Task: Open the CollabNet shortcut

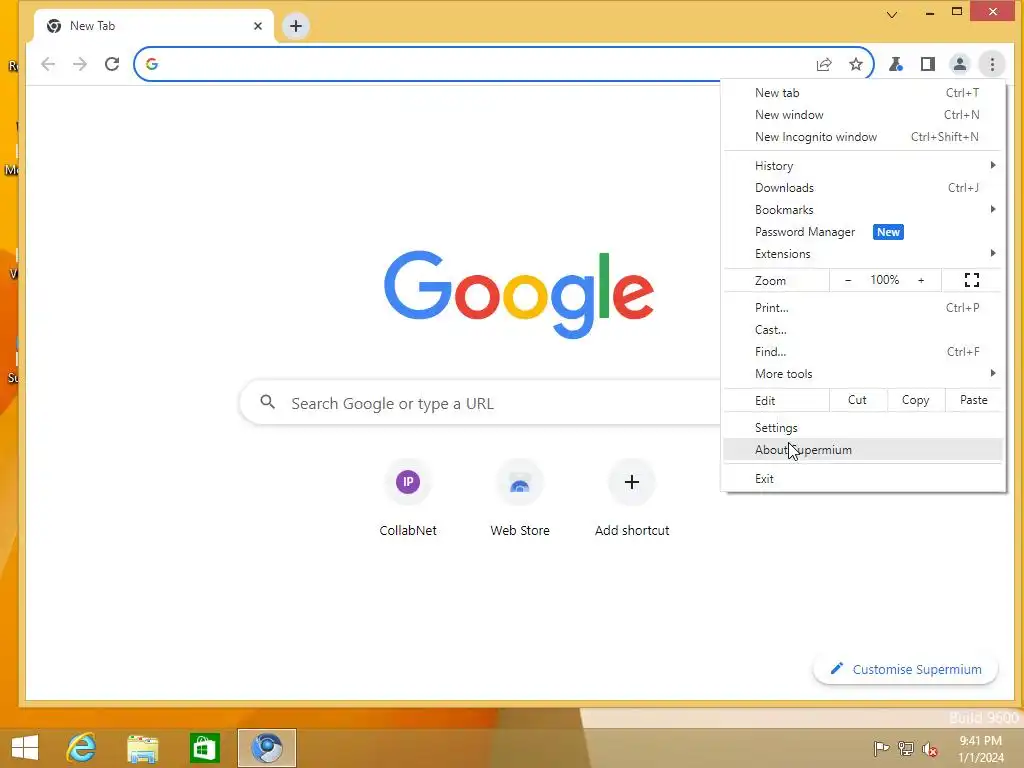Action: pos(408,498)
